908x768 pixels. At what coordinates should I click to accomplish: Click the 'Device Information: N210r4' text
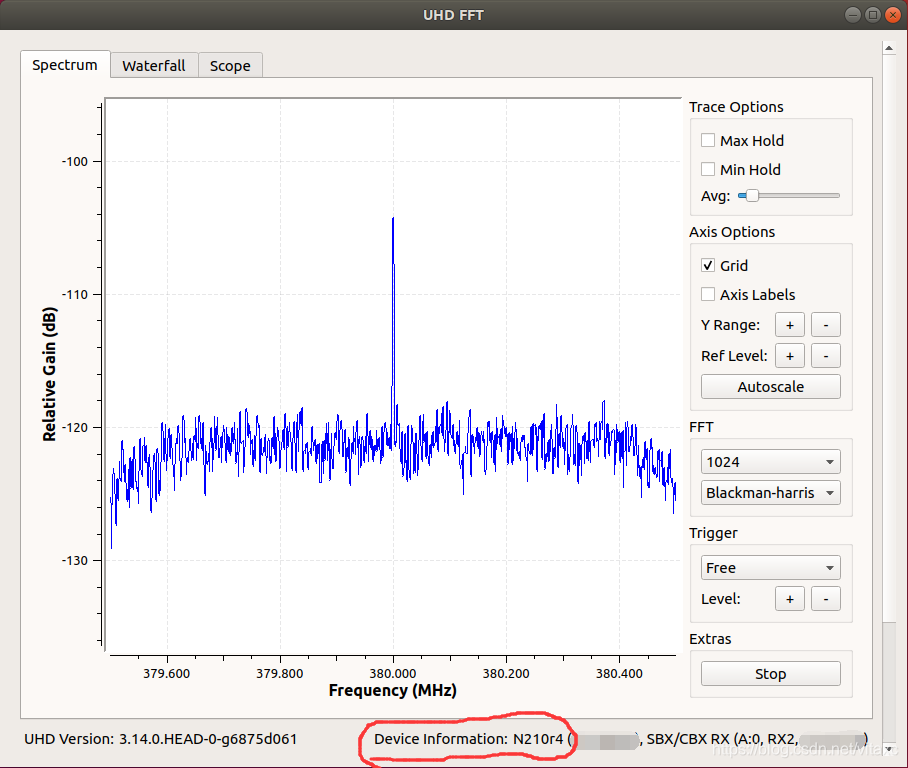[468, 739]
